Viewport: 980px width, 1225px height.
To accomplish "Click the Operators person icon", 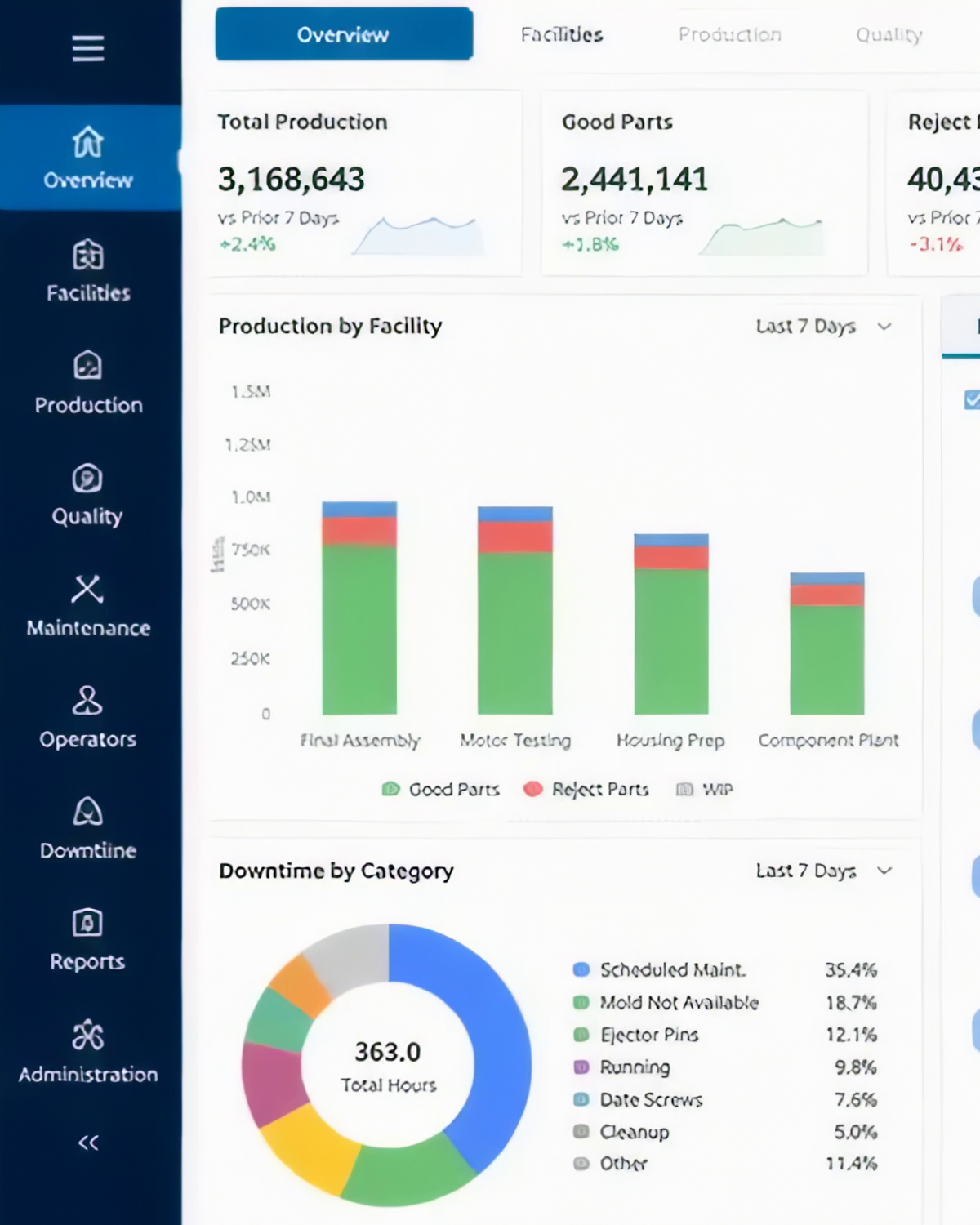I will [87, 701].
